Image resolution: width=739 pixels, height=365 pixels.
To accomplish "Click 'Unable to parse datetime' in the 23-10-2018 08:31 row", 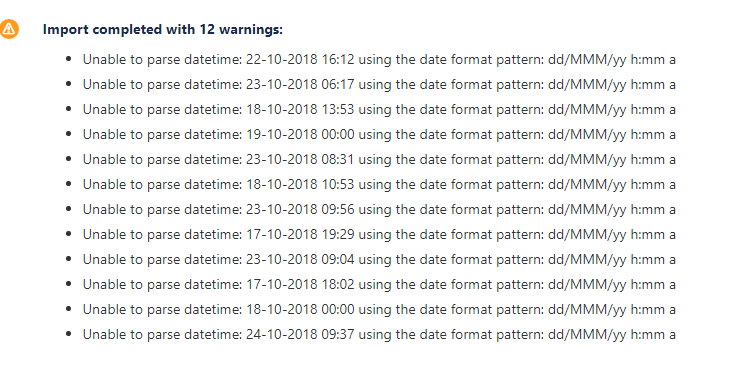I will point(163,159).
